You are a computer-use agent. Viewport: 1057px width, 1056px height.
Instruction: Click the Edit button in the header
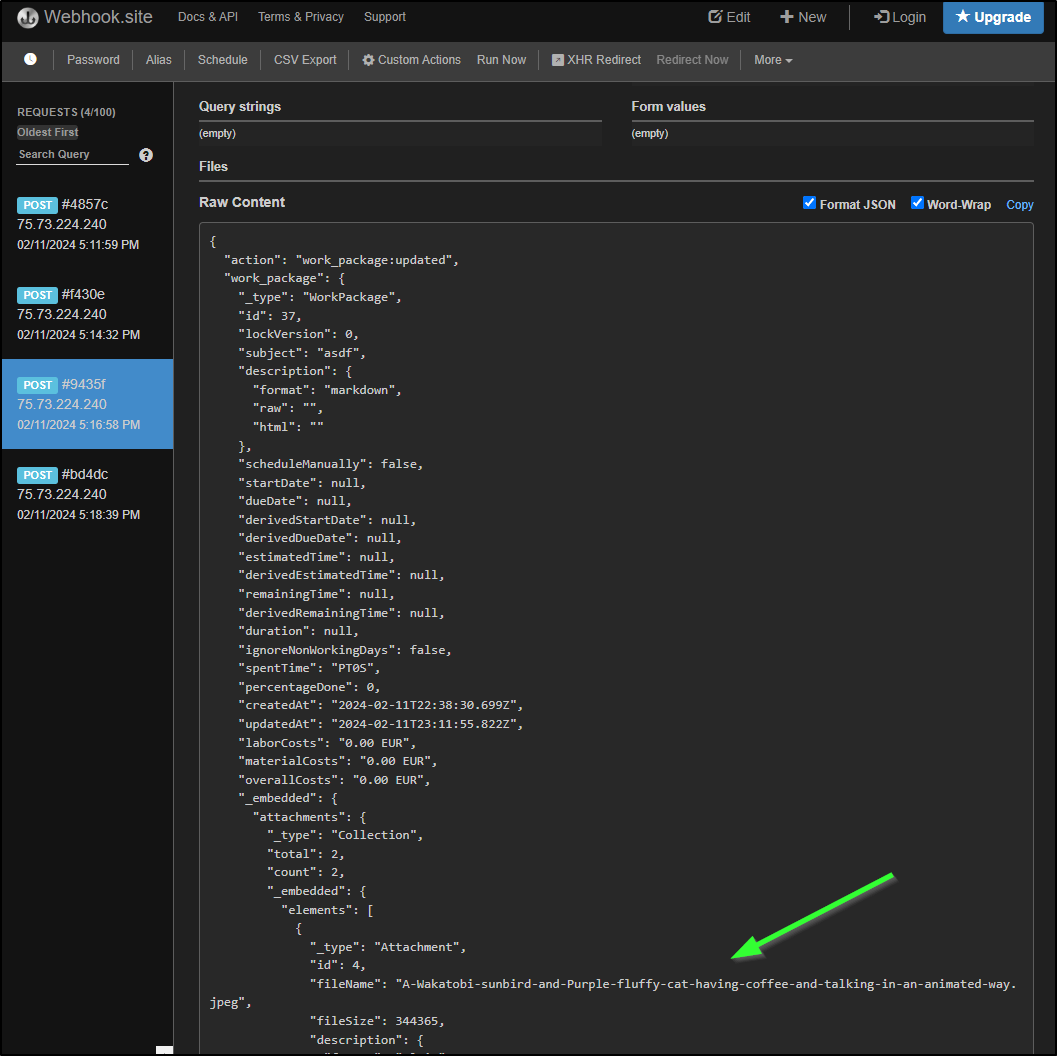click(x=729, y=18)
